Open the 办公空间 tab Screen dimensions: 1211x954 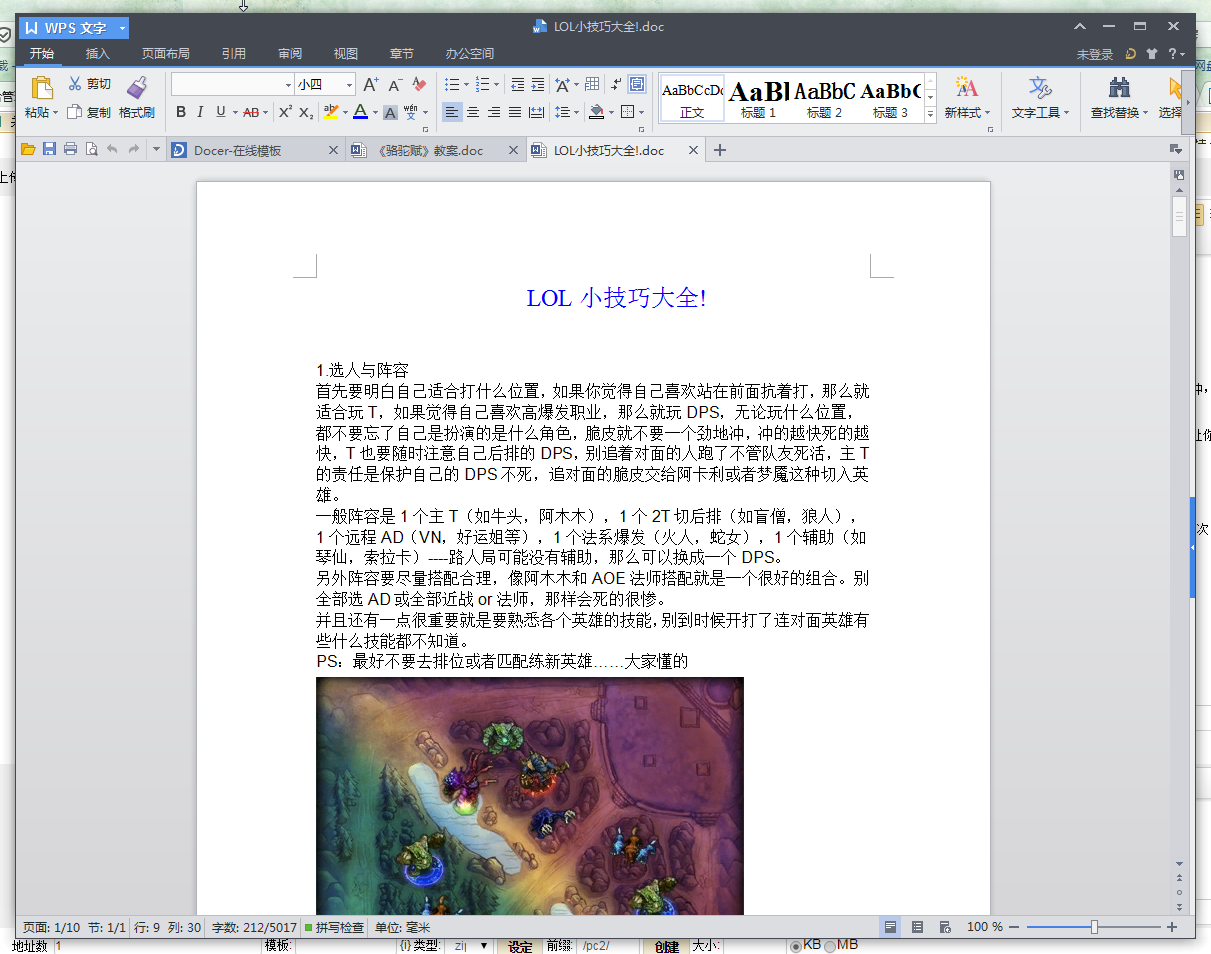(469, 54)
